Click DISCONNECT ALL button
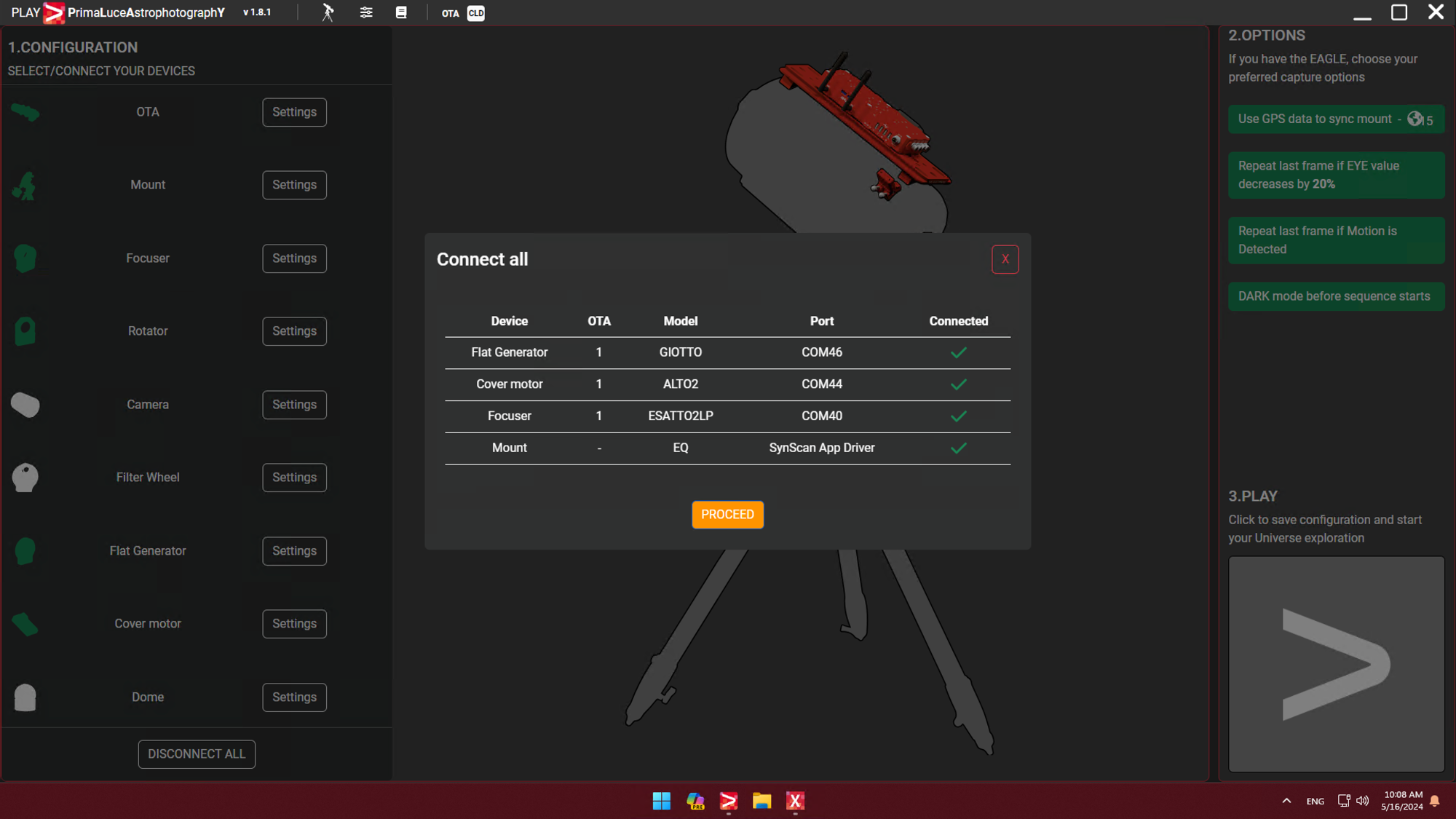 [x=197, y=754]
